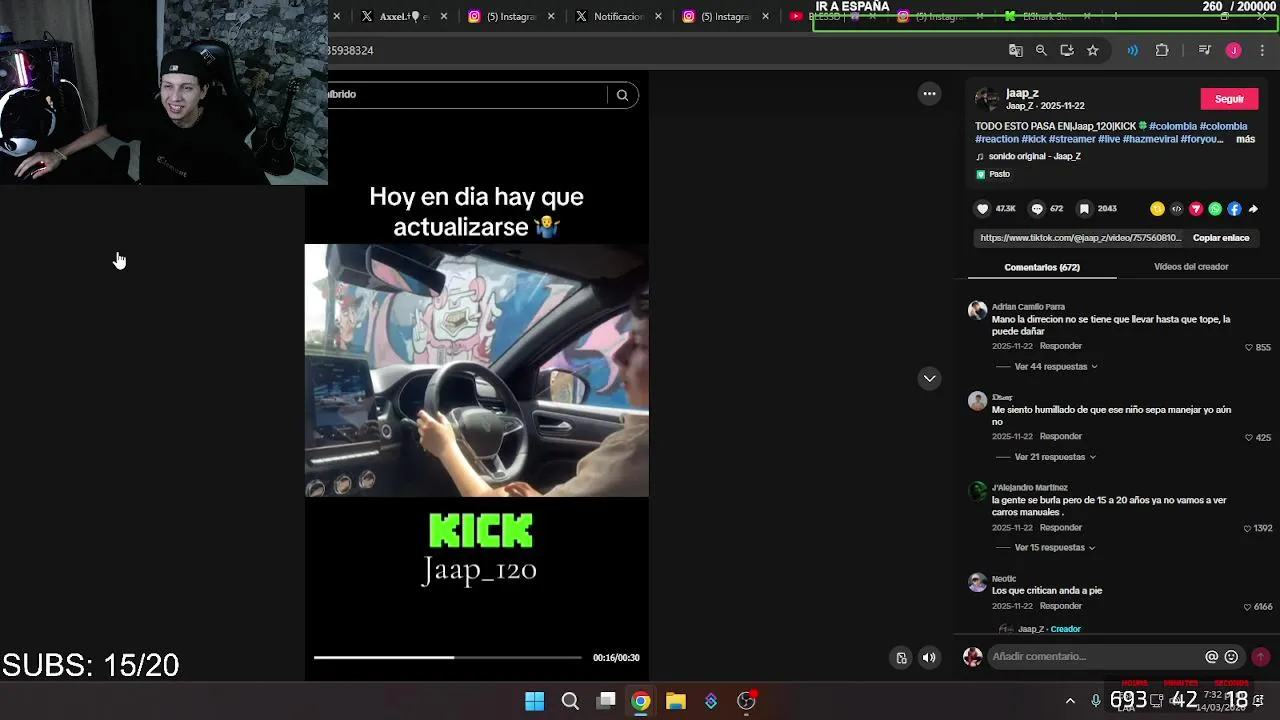Close the X Notificaciones browser tab
1280x720 pixels.
coord(658,16)
